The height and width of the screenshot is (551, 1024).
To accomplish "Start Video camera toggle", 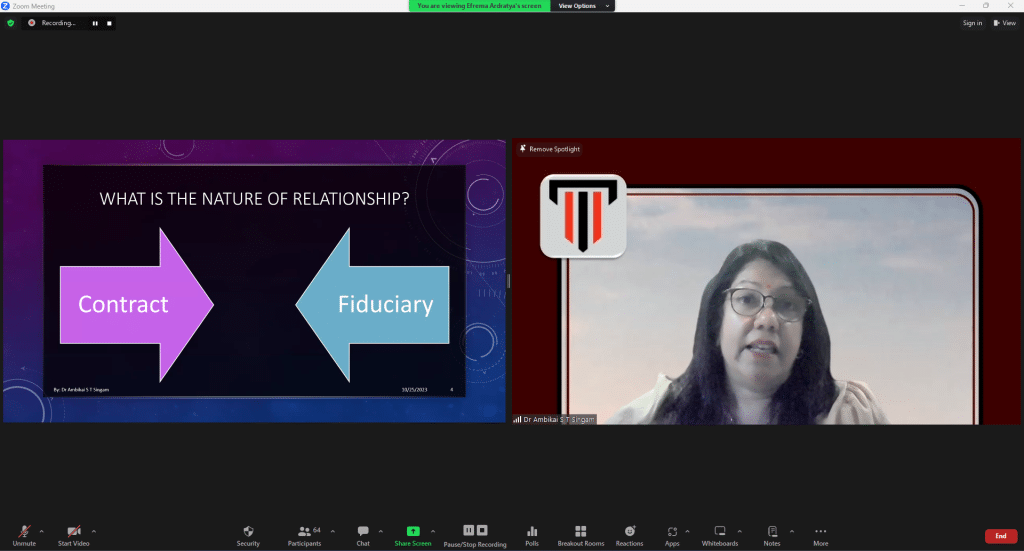I will point(73,532).
